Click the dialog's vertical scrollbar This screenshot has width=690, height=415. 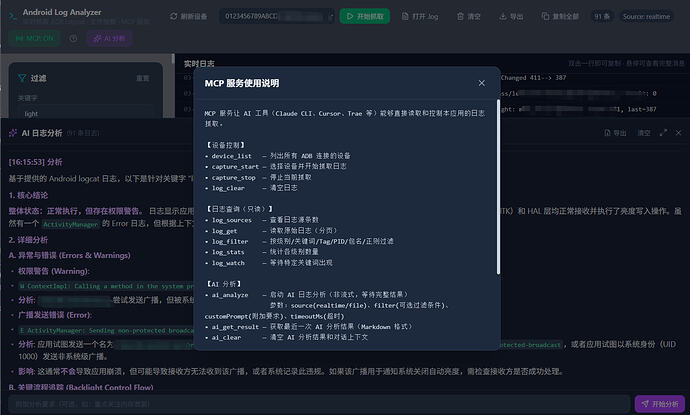coord(498,187)
